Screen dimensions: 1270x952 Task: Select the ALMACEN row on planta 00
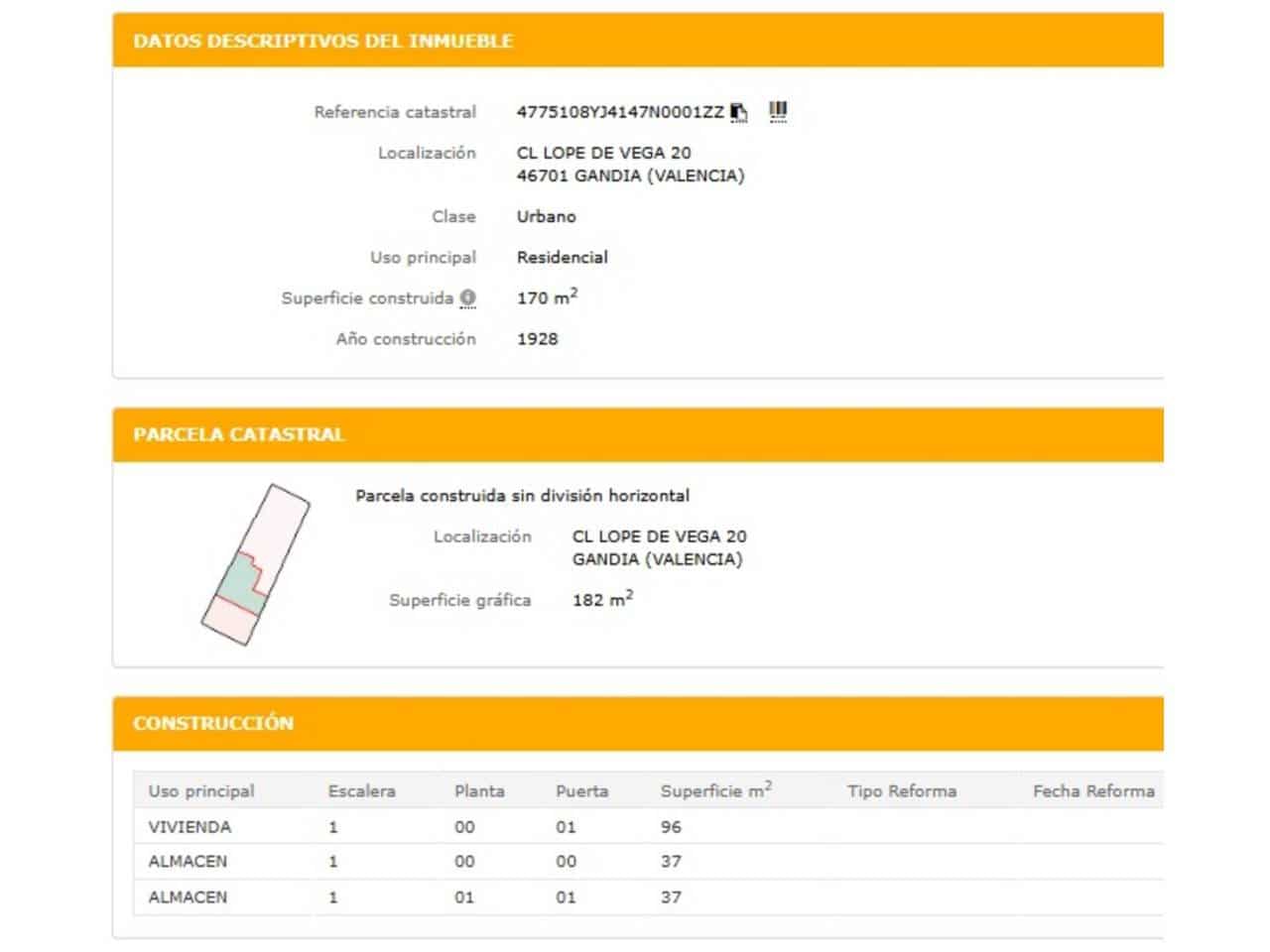(188, 862)
